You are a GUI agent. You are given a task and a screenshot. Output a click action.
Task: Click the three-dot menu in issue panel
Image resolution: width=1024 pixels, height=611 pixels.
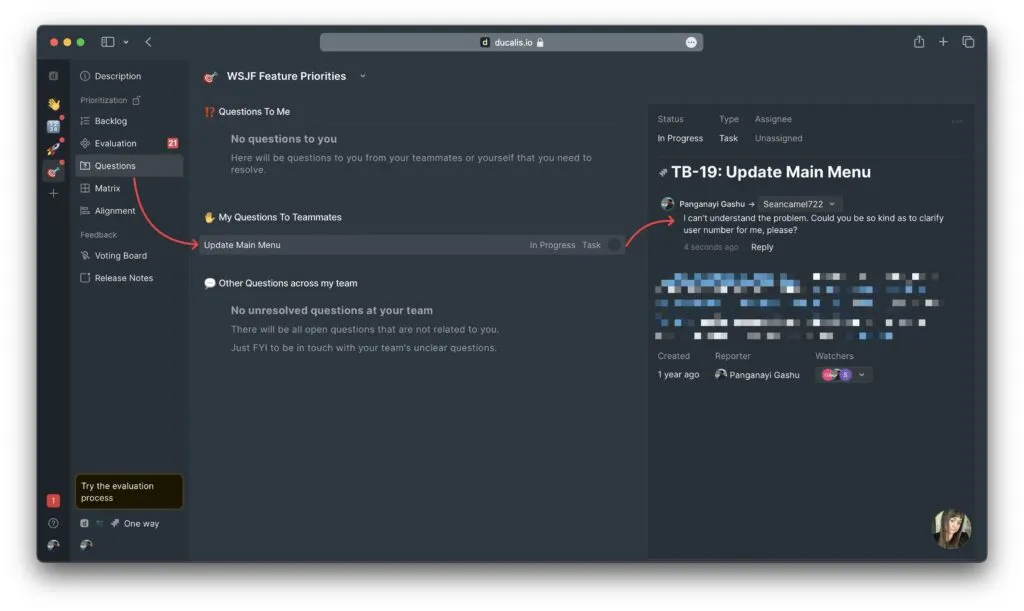coord(957,122)
